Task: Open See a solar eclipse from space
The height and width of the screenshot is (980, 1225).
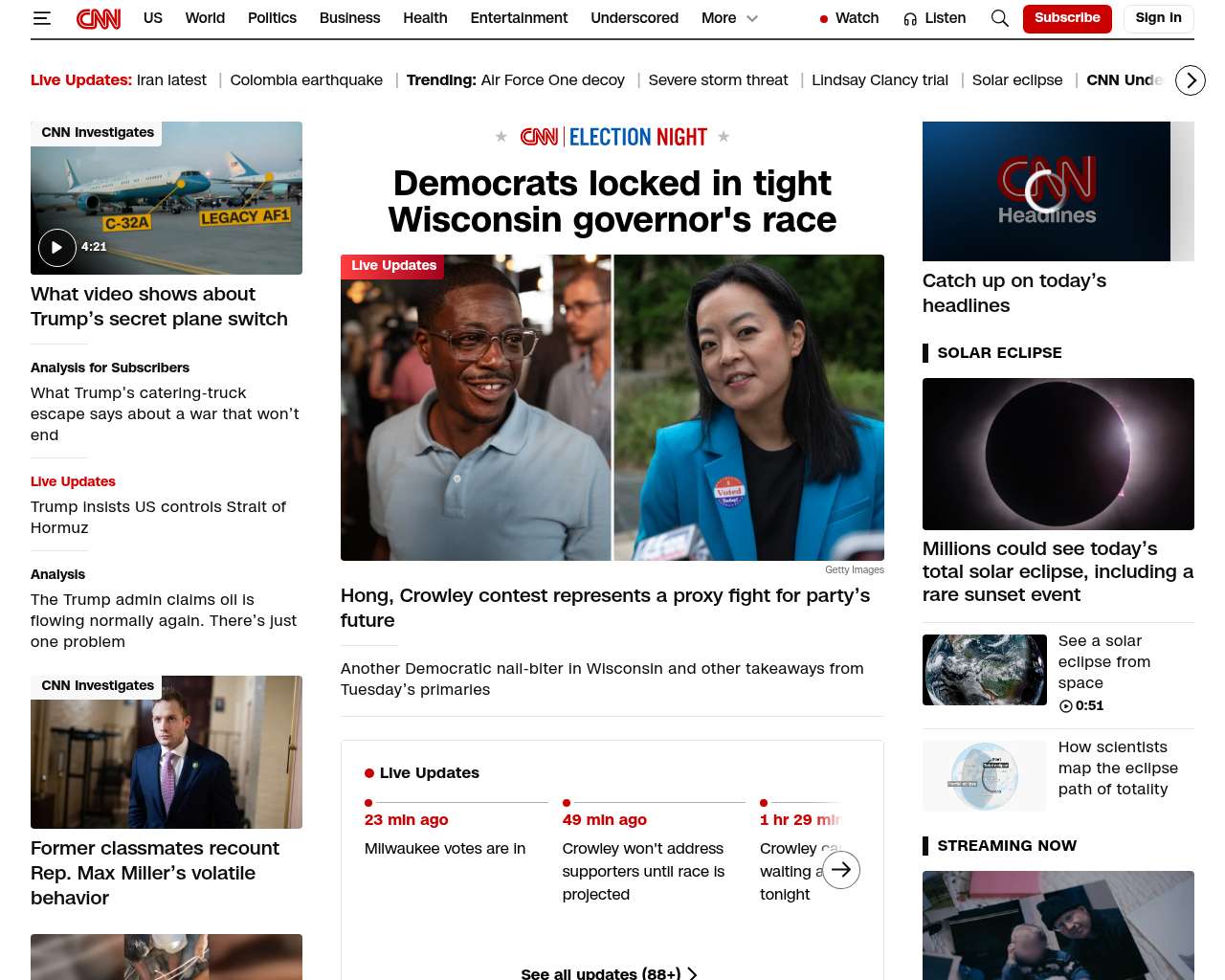Action: tap(1104, 661)
